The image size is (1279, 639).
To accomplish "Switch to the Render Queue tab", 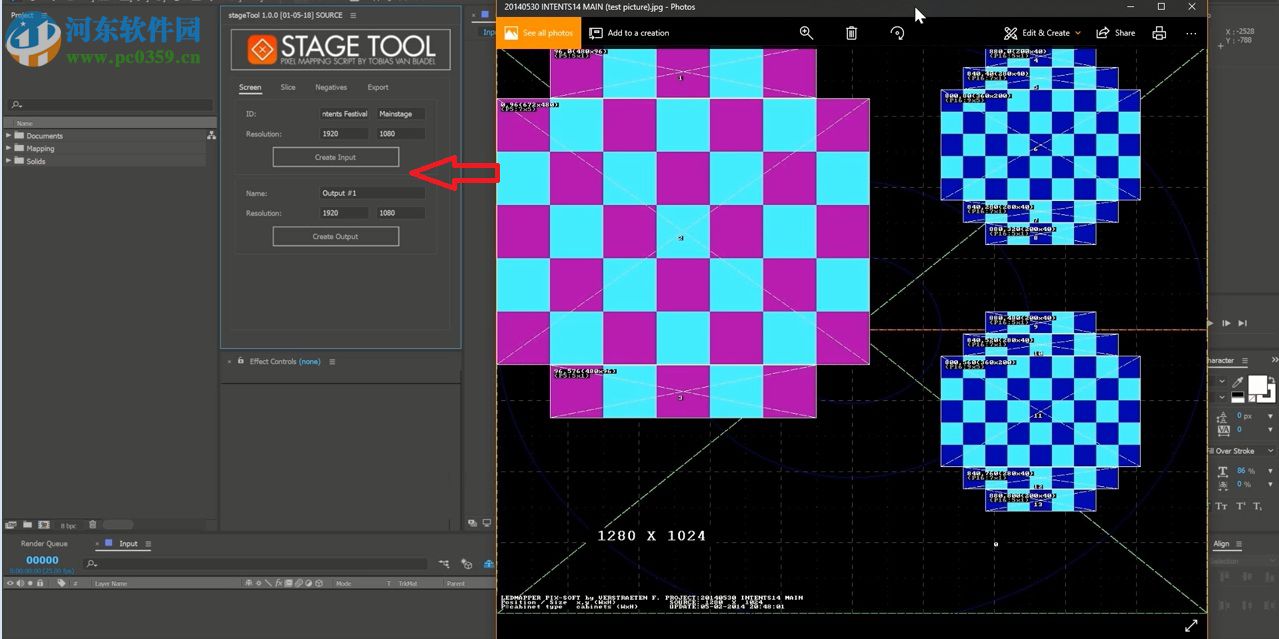I will click(43, 543).
